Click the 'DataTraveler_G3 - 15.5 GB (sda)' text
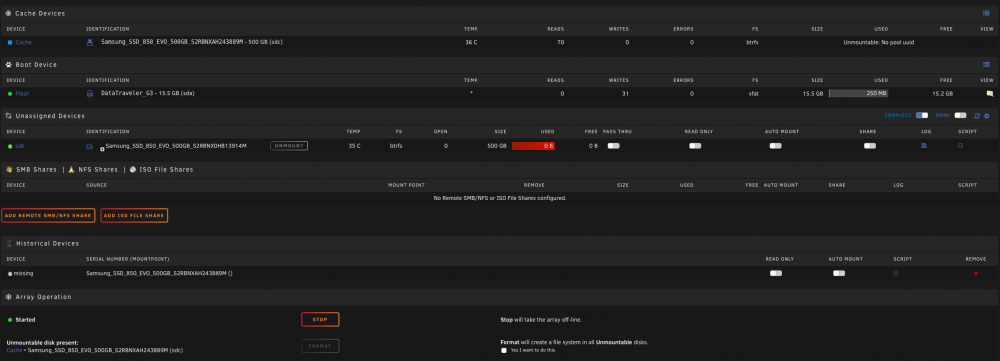Viewport: 1000px width, 361px height. 148,93
